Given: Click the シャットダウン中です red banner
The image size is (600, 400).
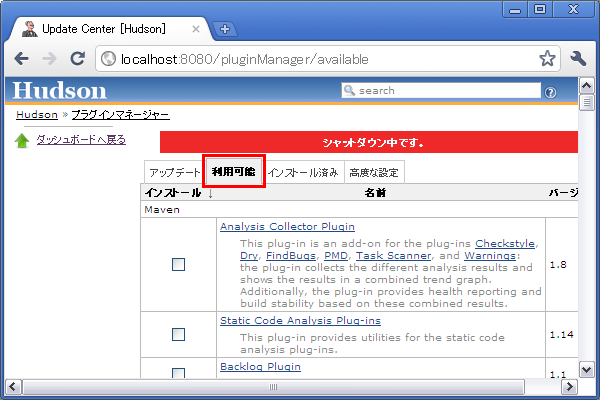Looking at the screenshot, I should [369, 142].
